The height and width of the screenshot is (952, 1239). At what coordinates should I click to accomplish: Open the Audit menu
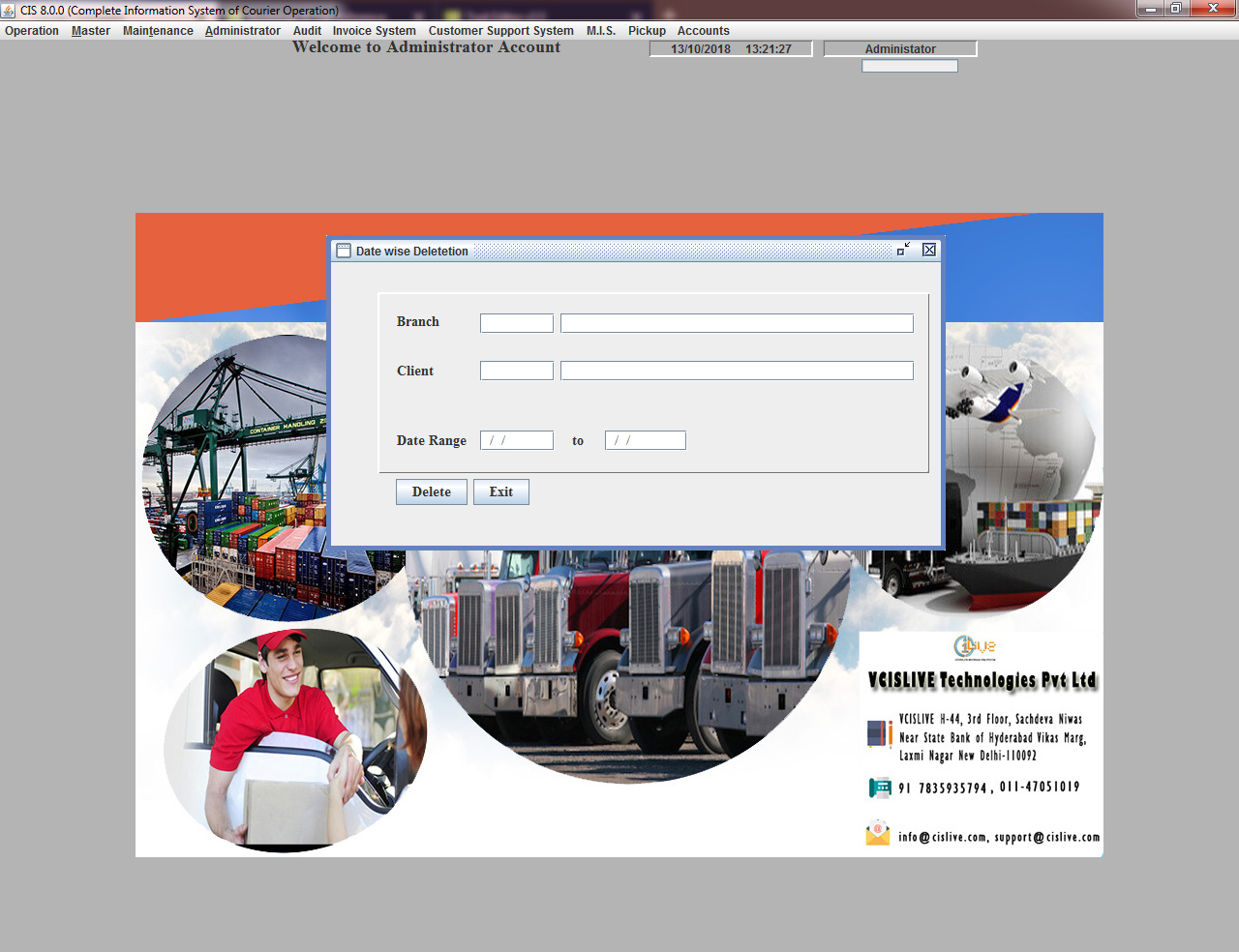click(x=307, y=31)
